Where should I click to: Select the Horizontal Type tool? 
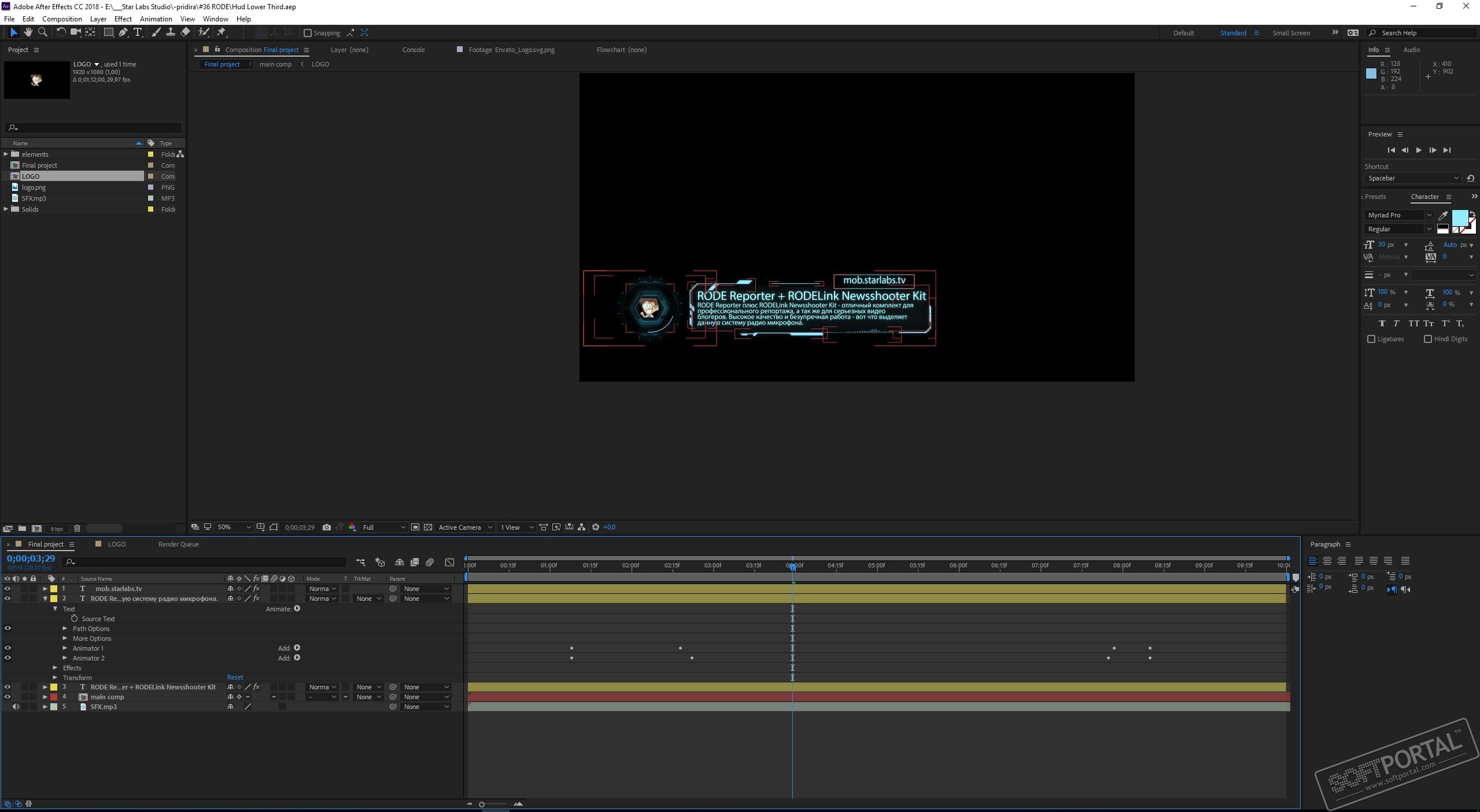tap(138, 32)
